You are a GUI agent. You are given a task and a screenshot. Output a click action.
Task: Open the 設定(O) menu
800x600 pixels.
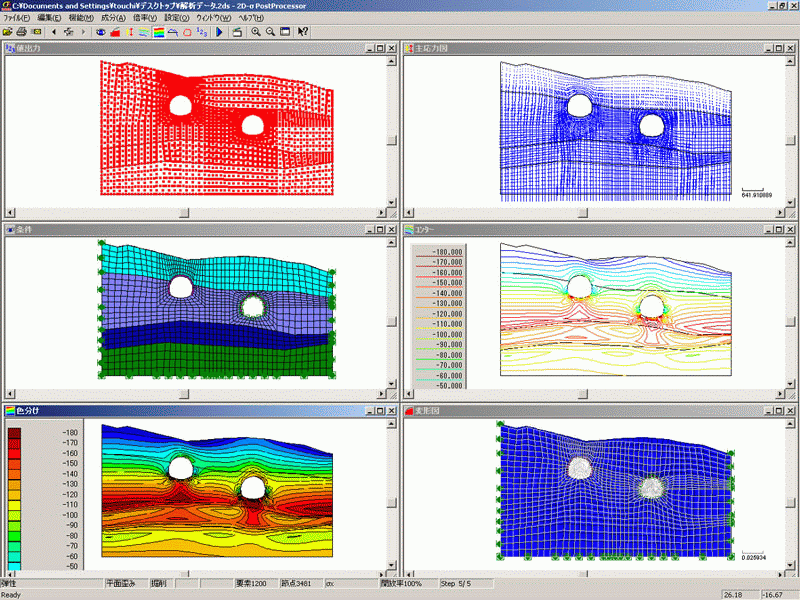click(x=176, y=18)
